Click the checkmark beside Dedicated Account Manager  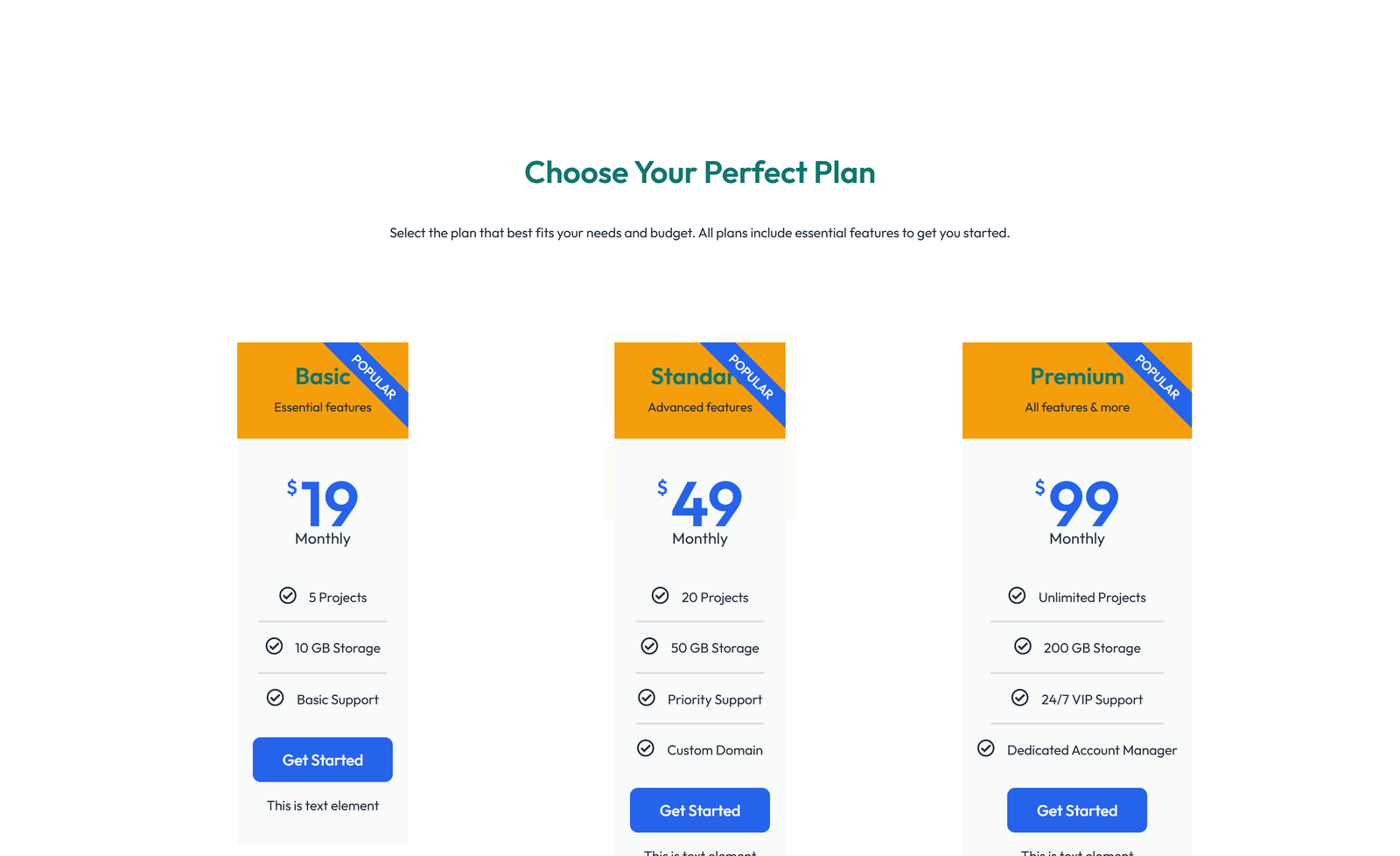click(987, 749)
